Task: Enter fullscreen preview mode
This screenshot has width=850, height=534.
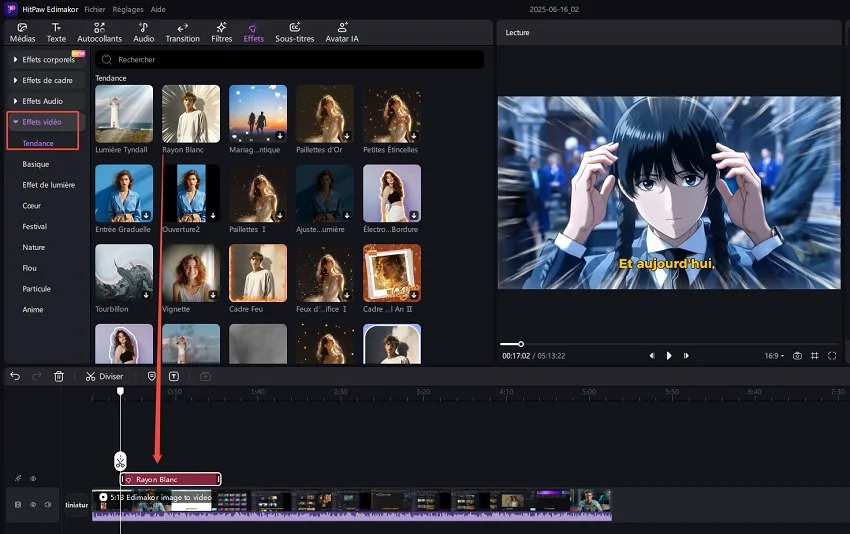Action: point(832,356)
